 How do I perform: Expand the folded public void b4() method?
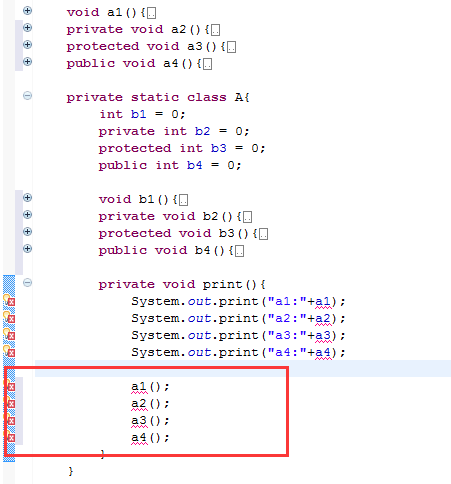pos(27,249)
